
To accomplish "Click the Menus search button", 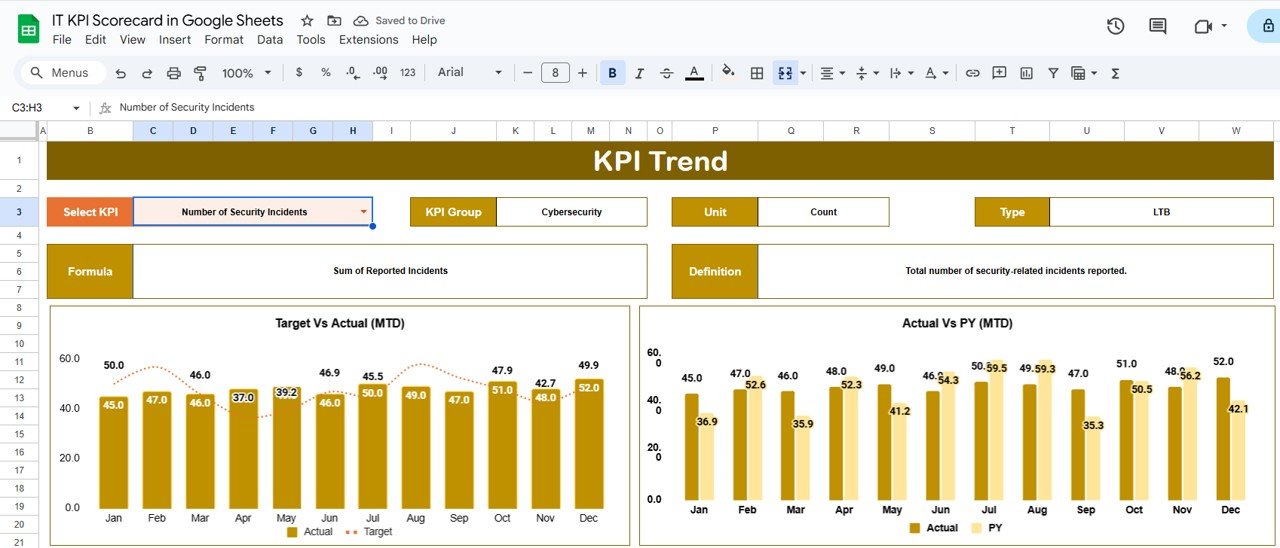I will tap(59, 73).
